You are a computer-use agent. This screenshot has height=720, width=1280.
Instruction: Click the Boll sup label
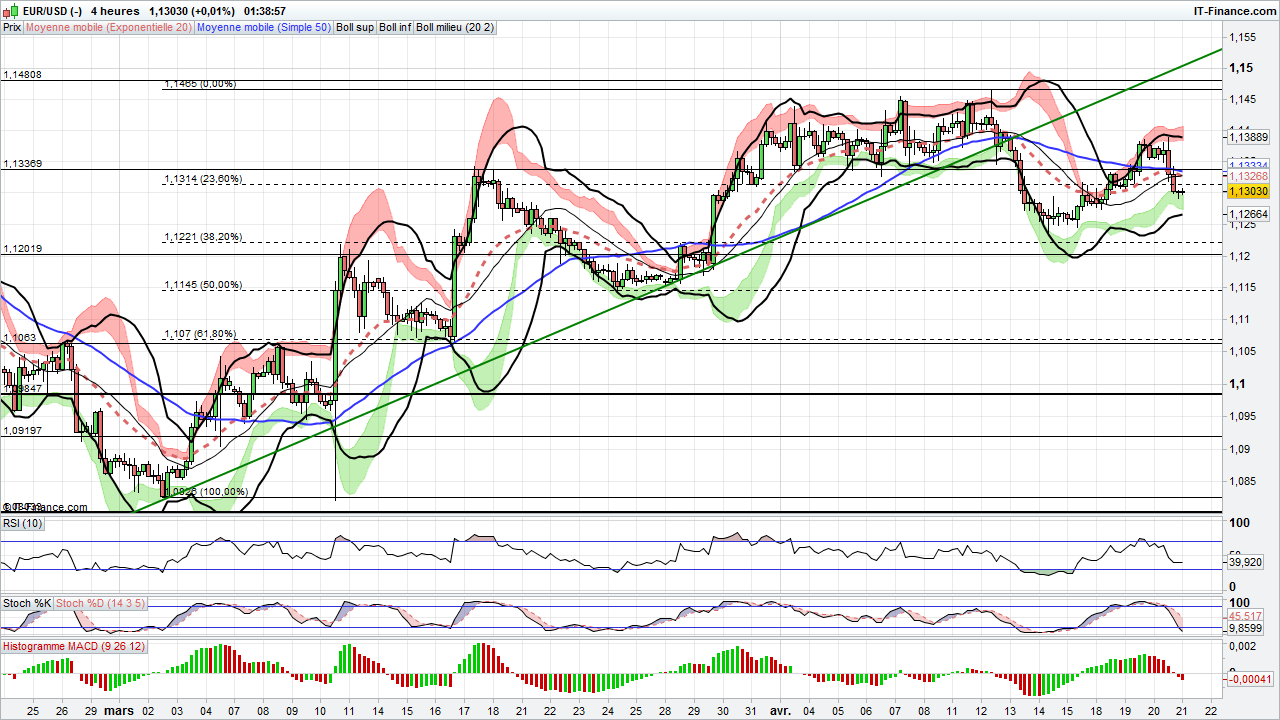click(354, 27)
